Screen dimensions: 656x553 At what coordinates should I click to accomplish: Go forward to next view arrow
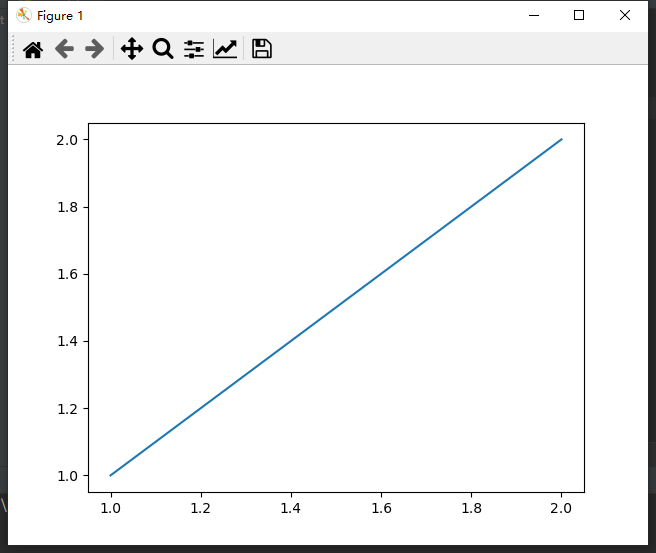pyautogui.click(x=95, y=49)
